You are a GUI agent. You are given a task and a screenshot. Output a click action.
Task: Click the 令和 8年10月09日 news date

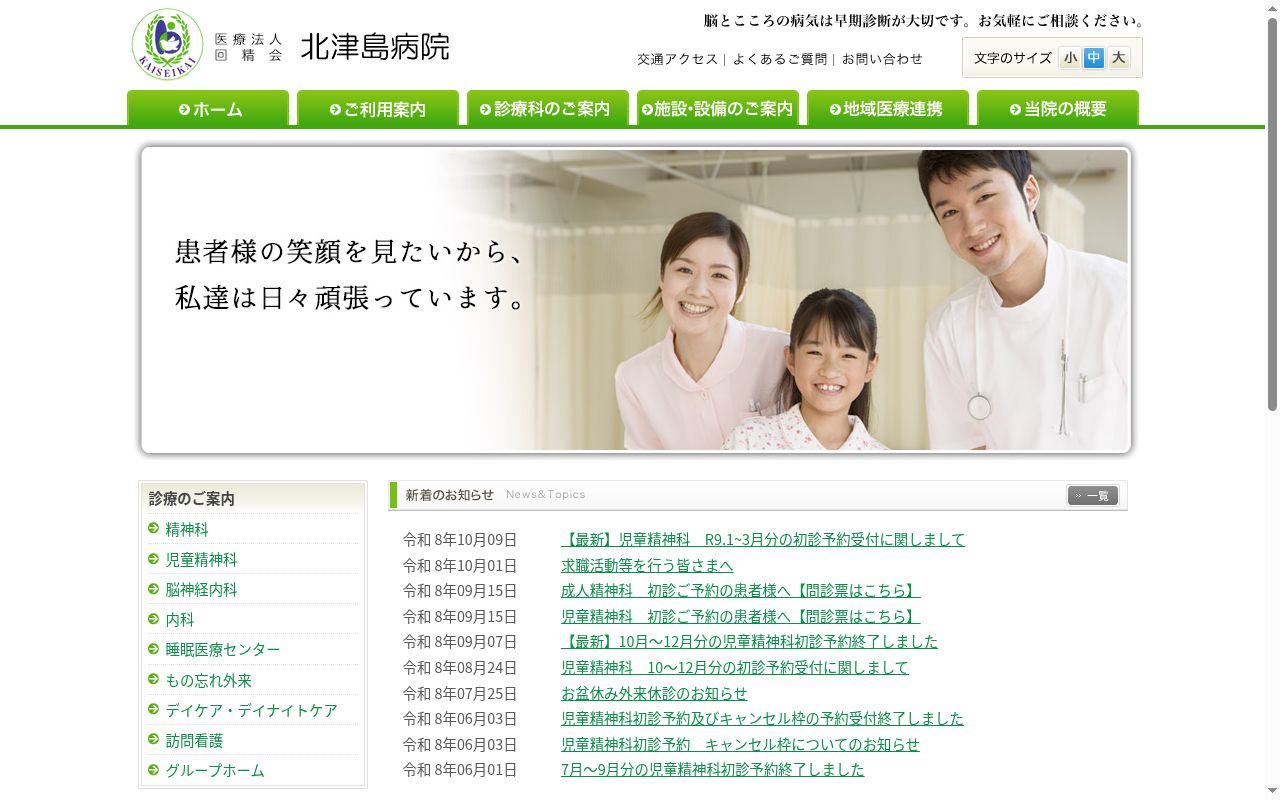[x=460, y=539]
